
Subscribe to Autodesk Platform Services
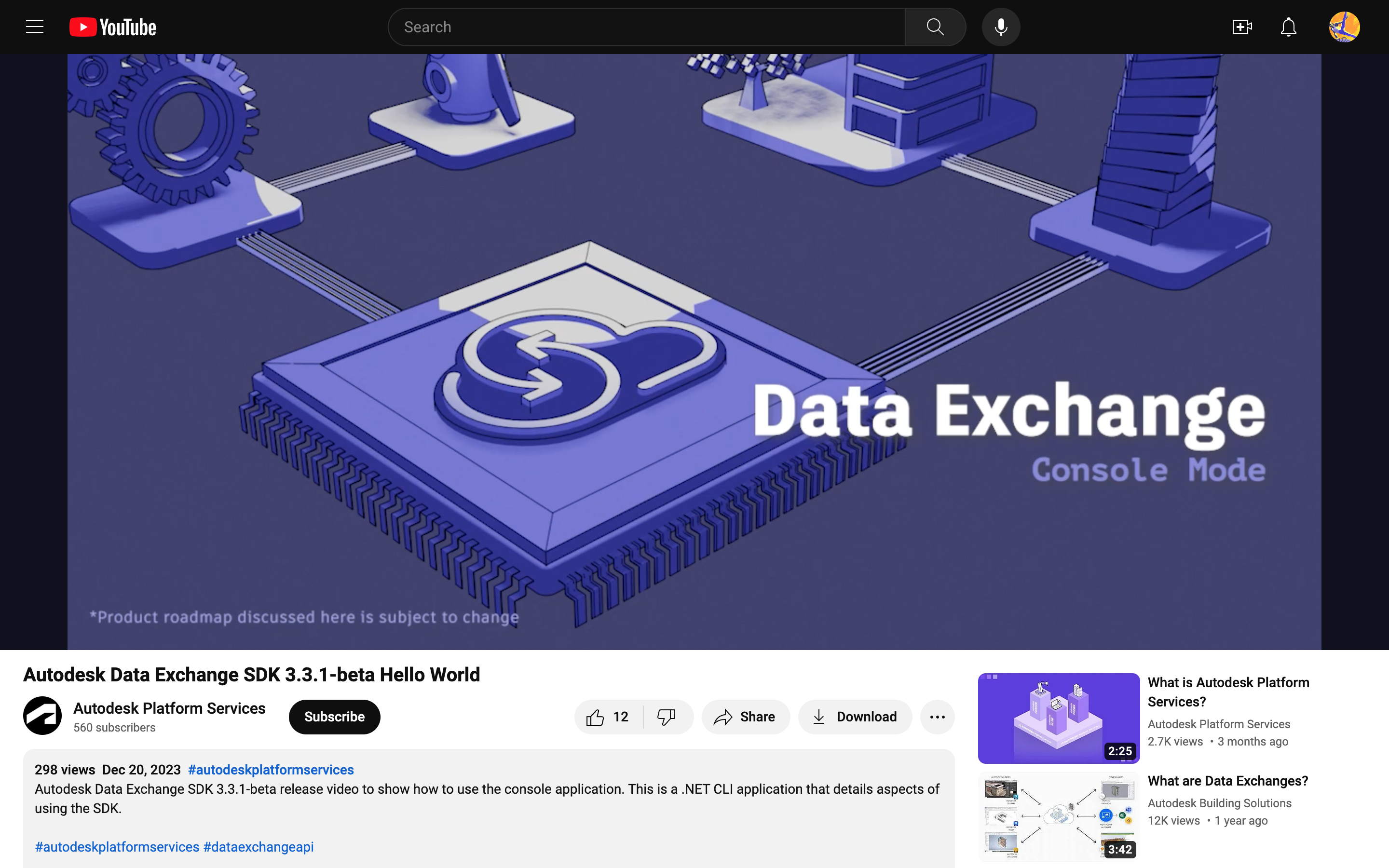334,717
